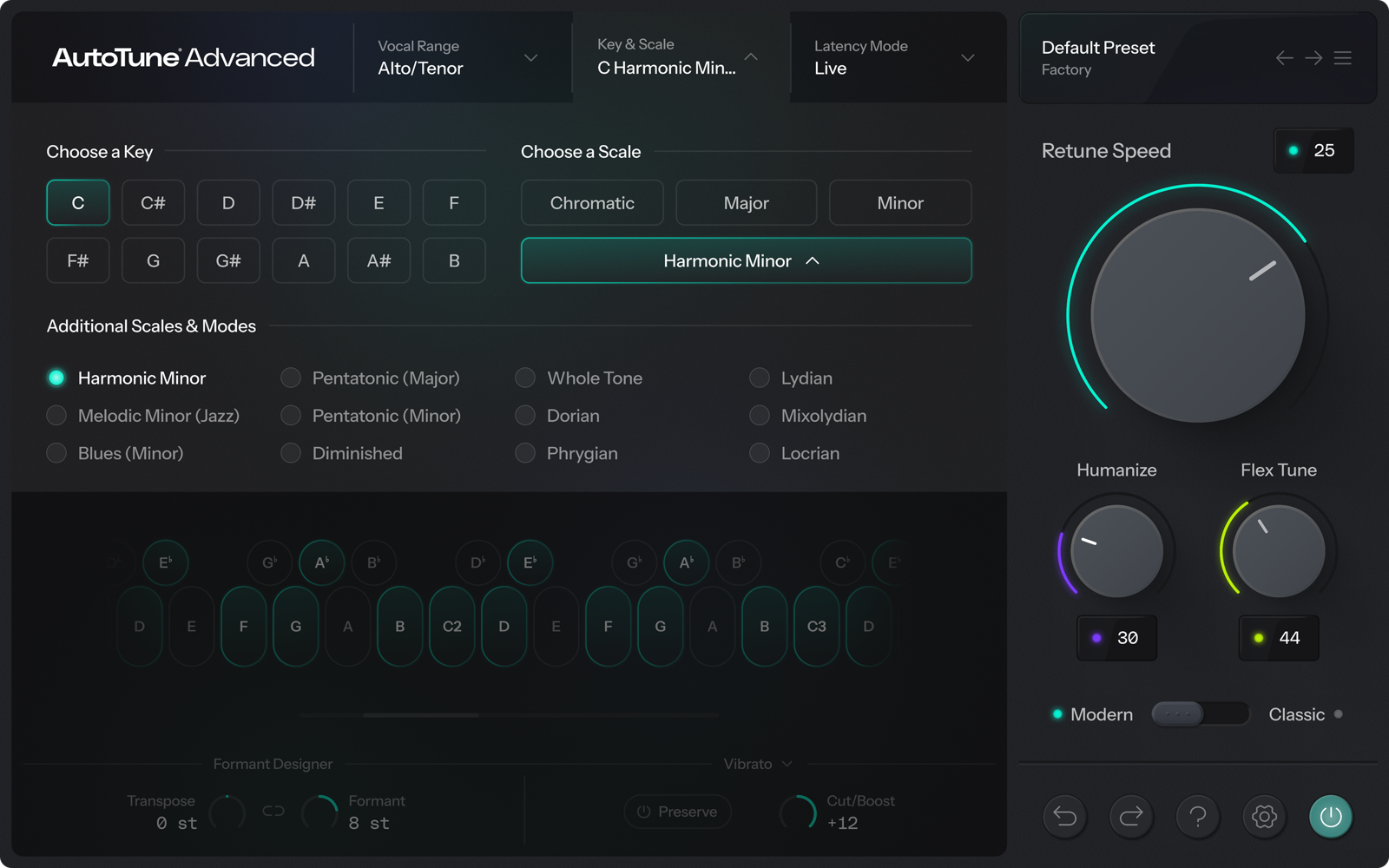1389x868 pixels.
Task: Open settings gear icon
Action: pyautogui.click(x=1264, y=817)
